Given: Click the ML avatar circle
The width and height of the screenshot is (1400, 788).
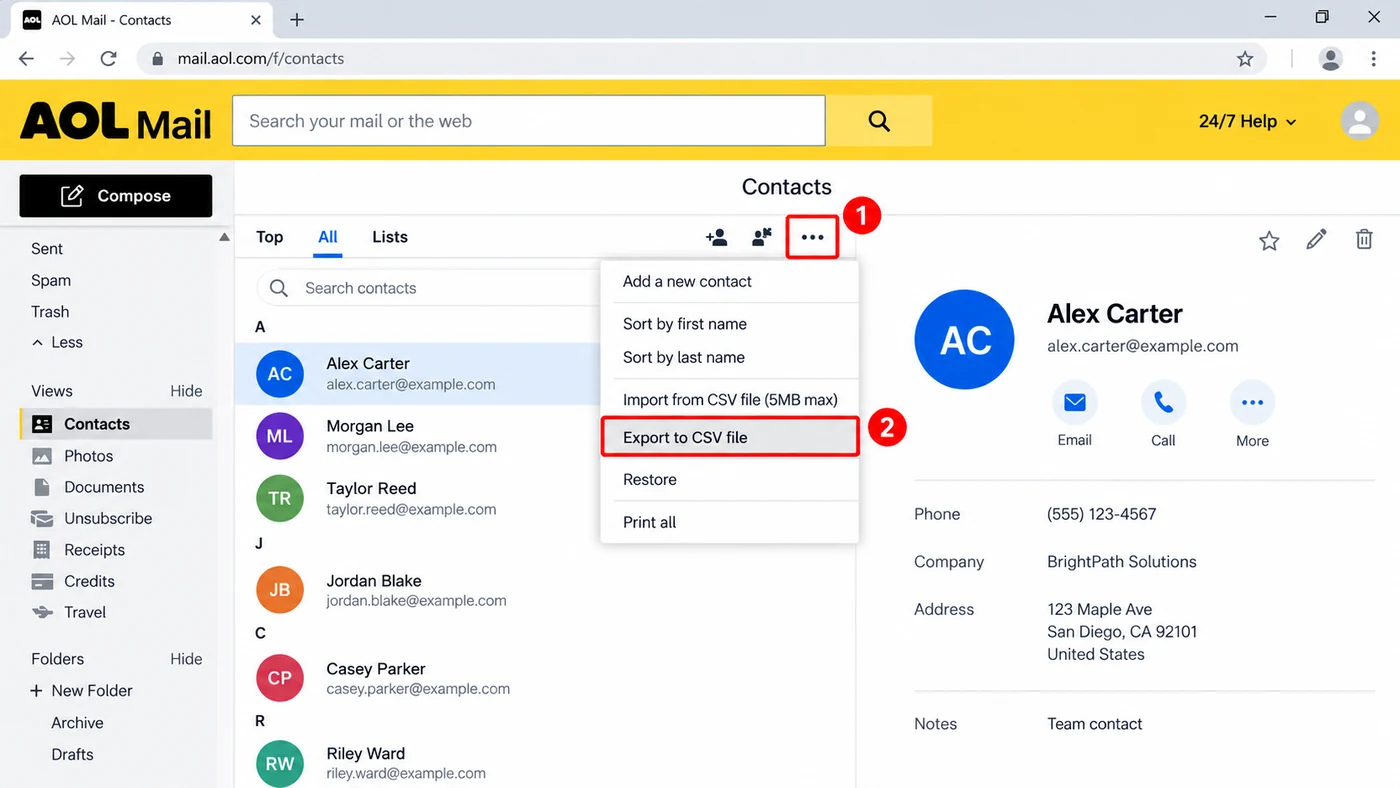Looking at the screenshot, I should pos(280,436).
